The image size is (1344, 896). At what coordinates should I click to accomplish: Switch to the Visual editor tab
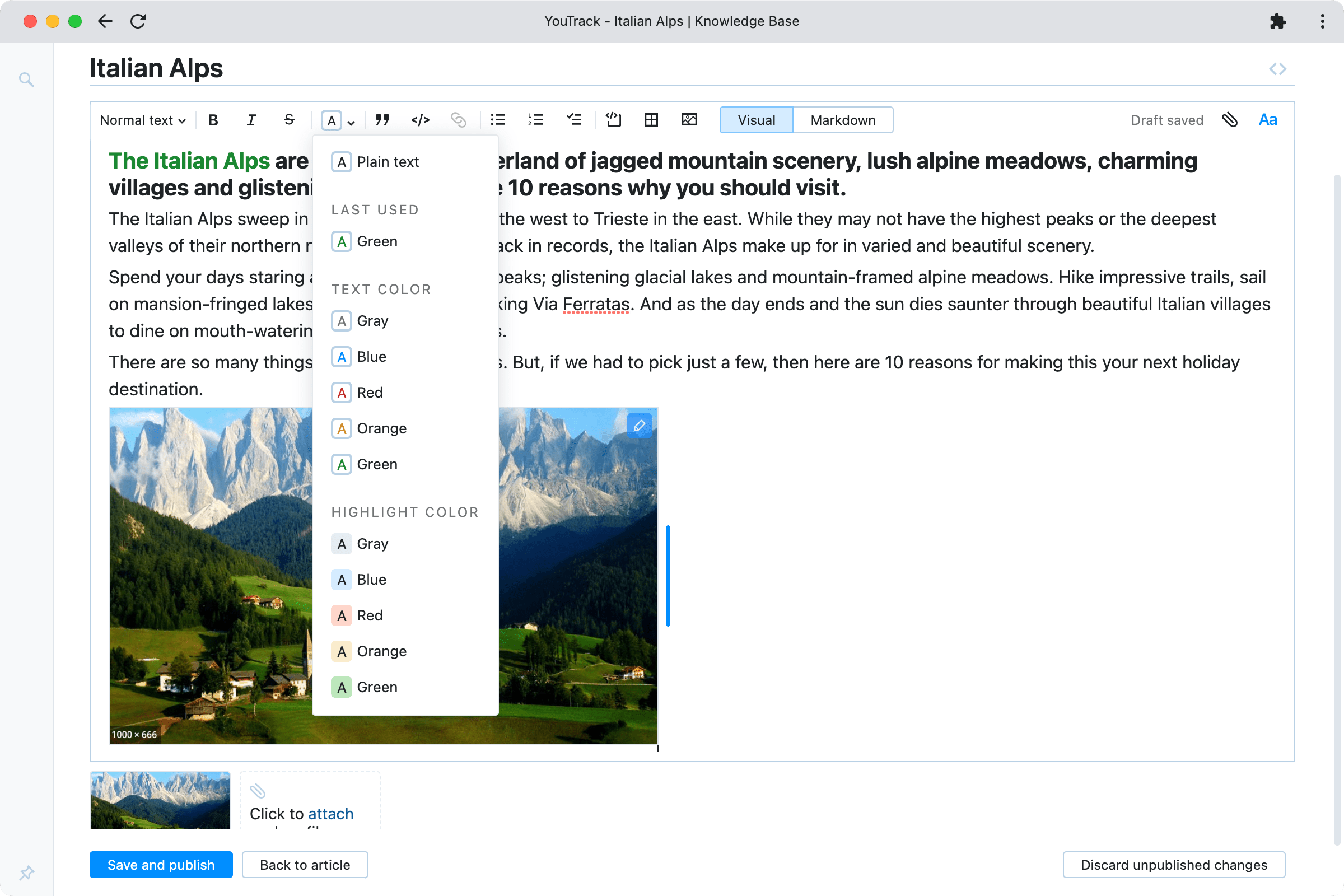tap(755, 120)
